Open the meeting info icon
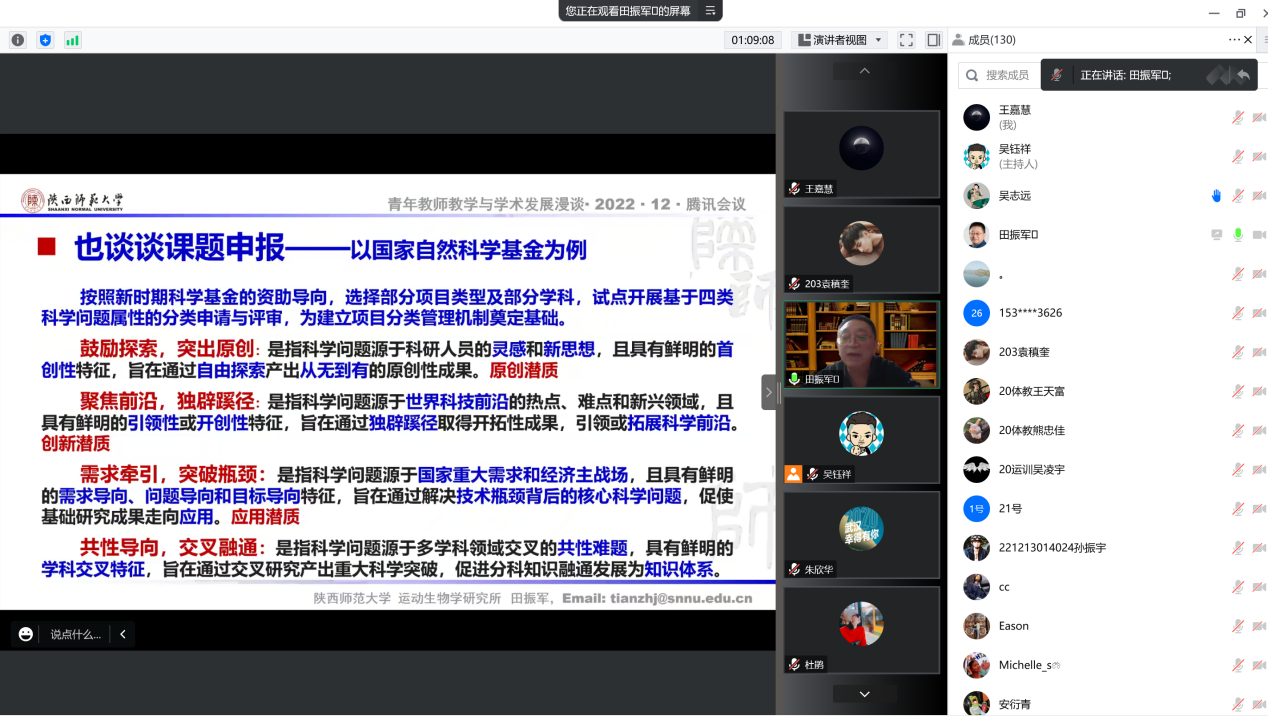 pyautogui.click(x=18, y=40)
